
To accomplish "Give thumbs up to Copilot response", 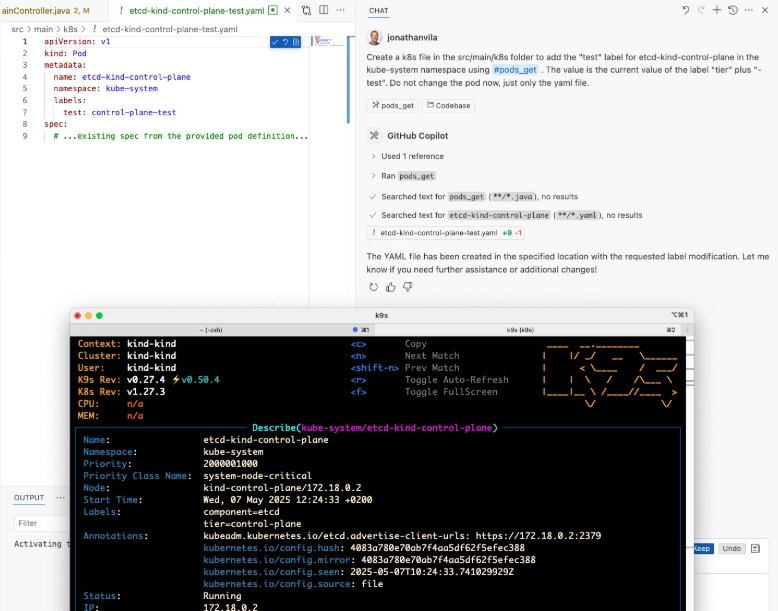I will [390, 287].
